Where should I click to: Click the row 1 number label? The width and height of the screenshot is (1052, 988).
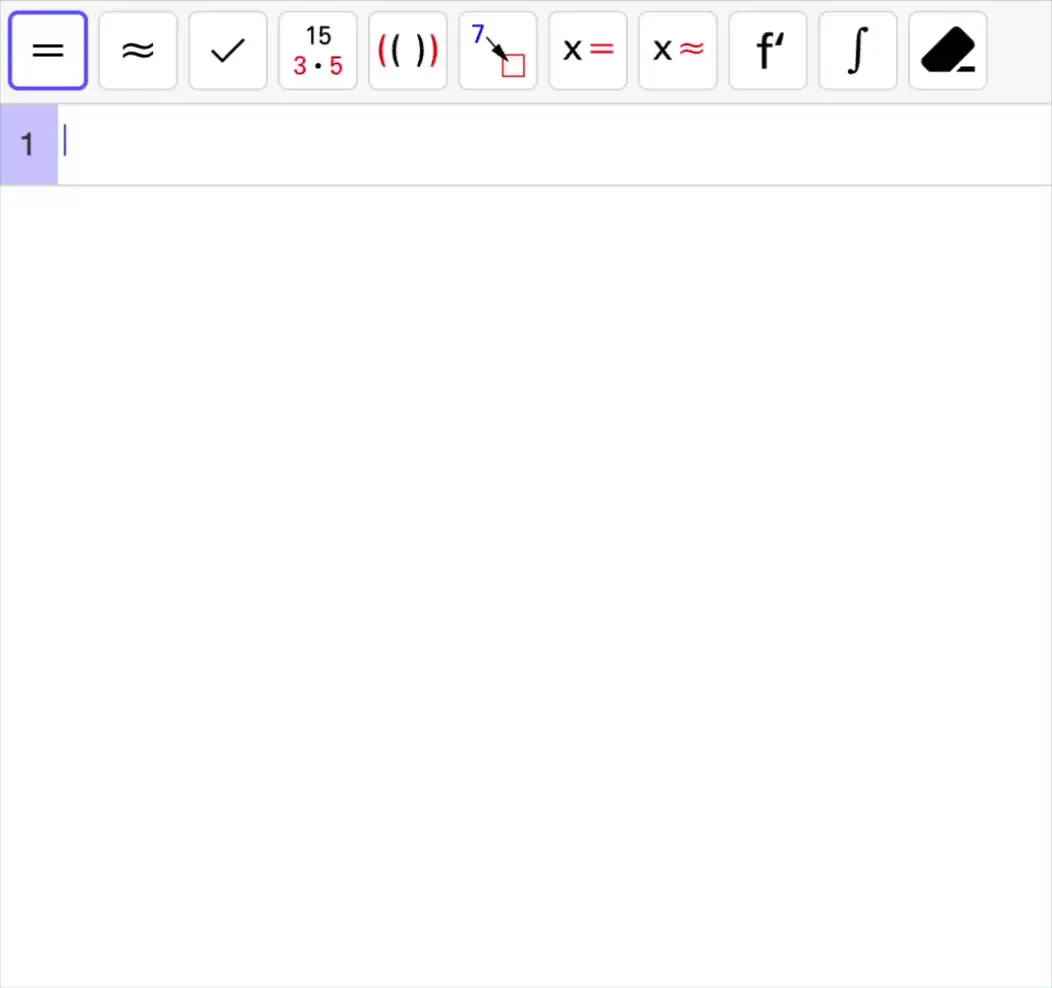point(28,143)
